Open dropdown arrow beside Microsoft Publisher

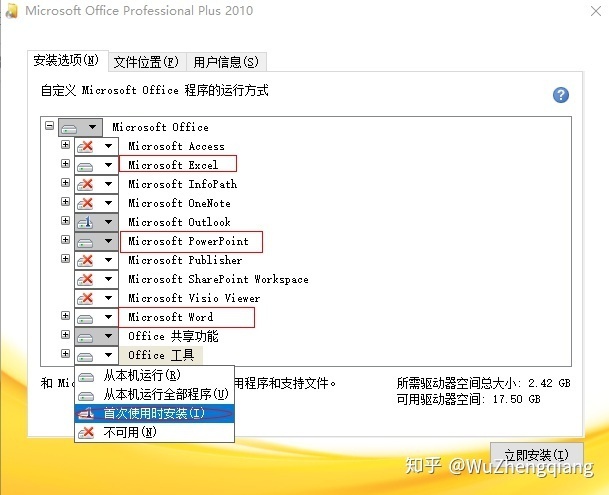click(108, 260)
